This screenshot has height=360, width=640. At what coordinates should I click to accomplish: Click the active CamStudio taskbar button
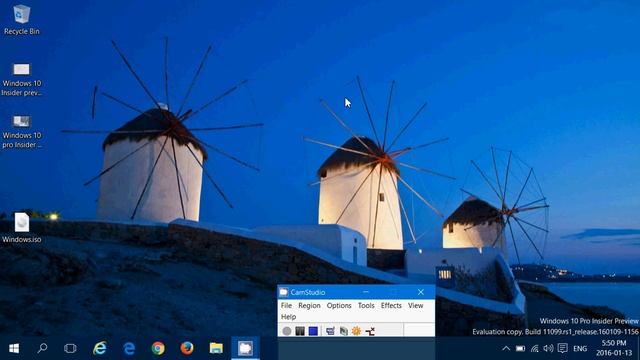click(245, 348)
